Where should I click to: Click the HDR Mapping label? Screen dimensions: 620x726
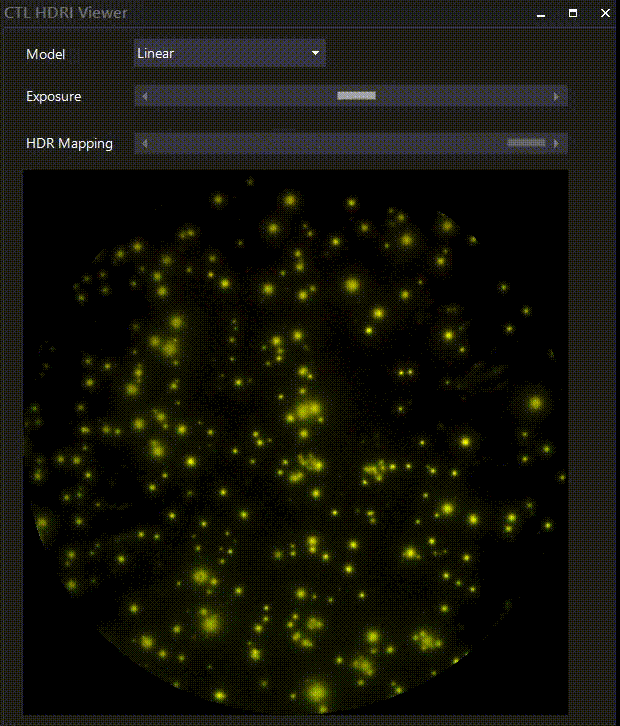[69, 144]
